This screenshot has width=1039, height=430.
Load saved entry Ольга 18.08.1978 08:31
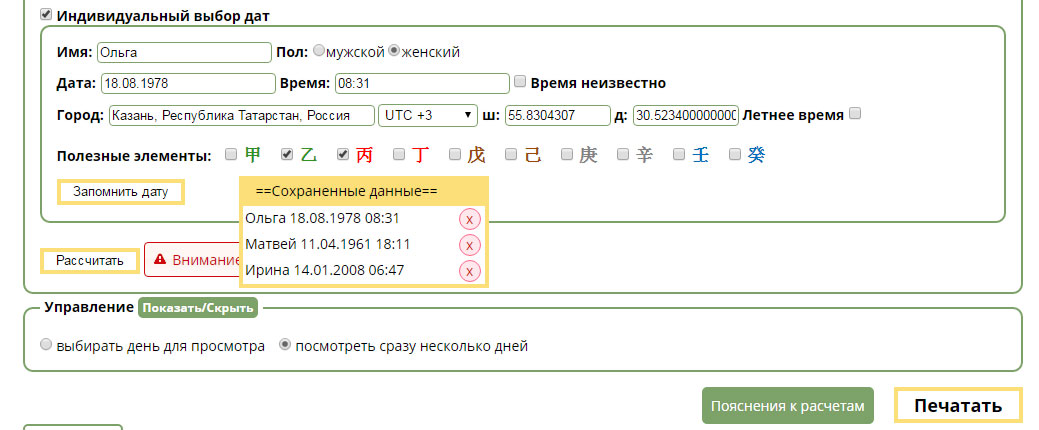322,218
